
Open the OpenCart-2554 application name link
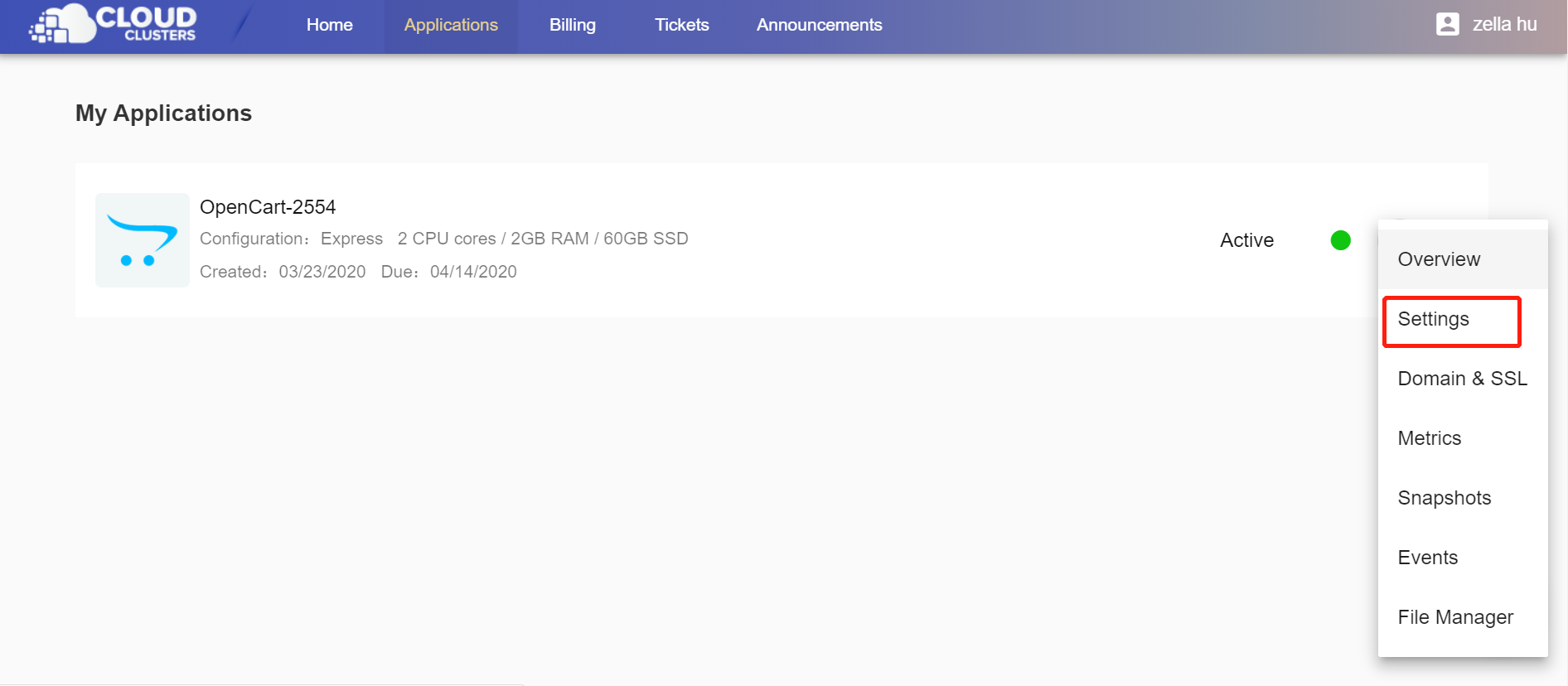pyautogui.click(x=268, y=207)
